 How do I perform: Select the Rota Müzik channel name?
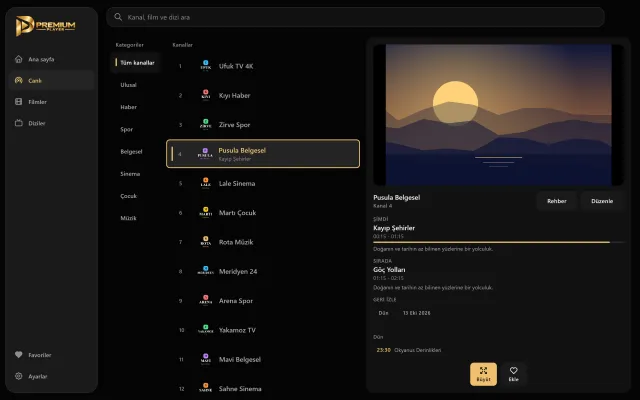[x=236, y=242]
